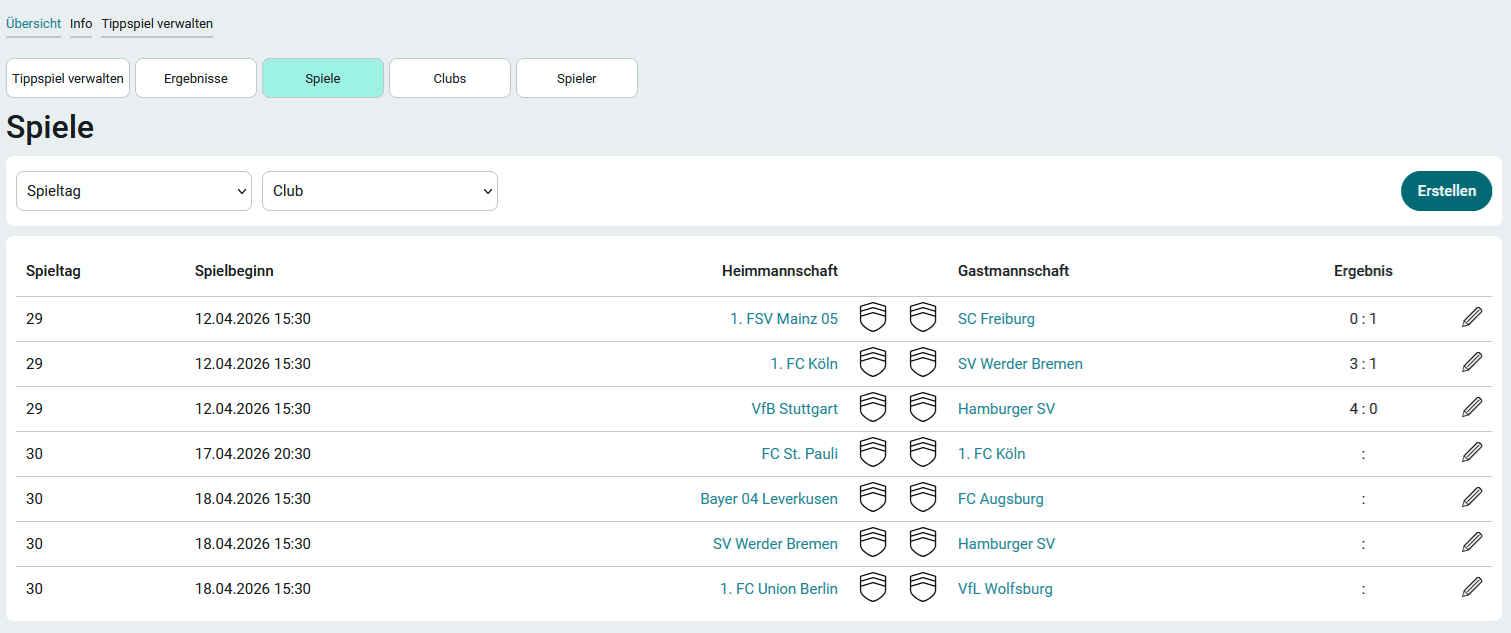Select the Spiele tab
Screen dimensions: 1511x633
pos(323,78)
